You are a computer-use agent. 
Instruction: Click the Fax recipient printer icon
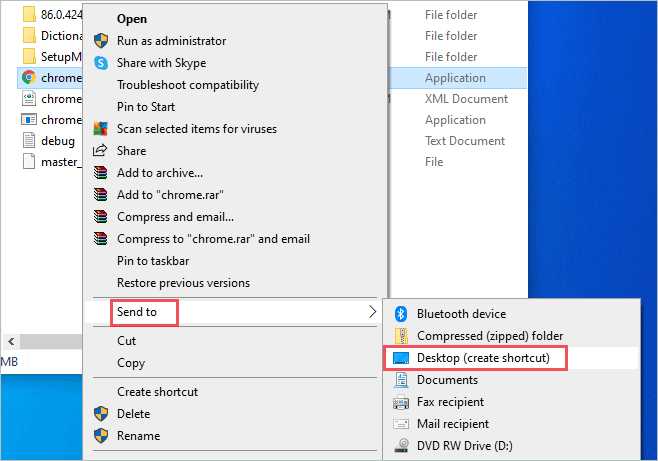(400, 402)
